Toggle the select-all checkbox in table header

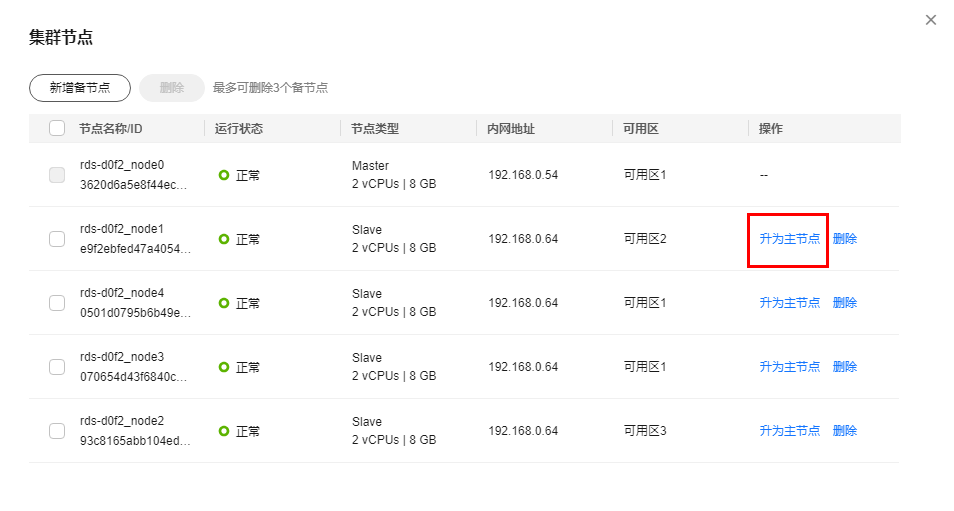(x=57, y=128)
